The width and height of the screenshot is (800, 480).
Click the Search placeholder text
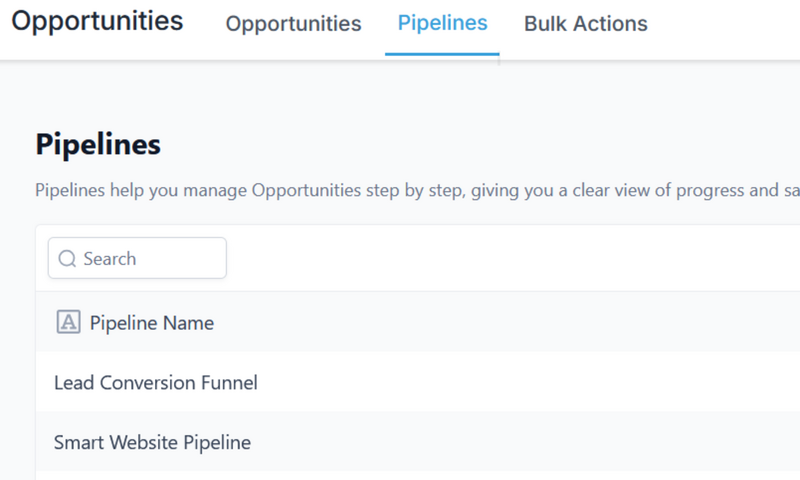coord(110,259)
